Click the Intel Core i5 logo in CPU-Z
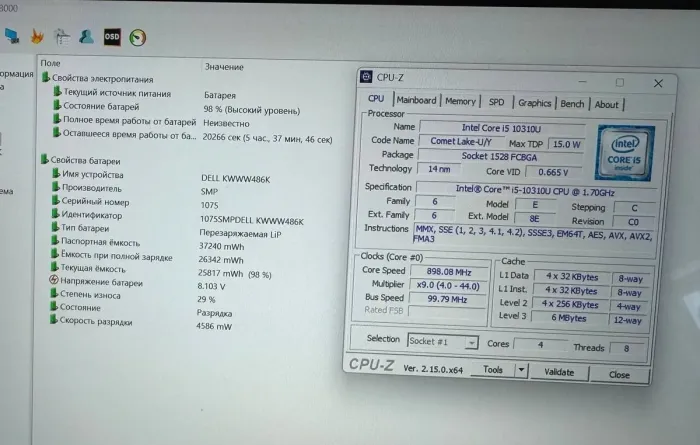Screen dimensions: 700x445 click(x=625, y=153)
